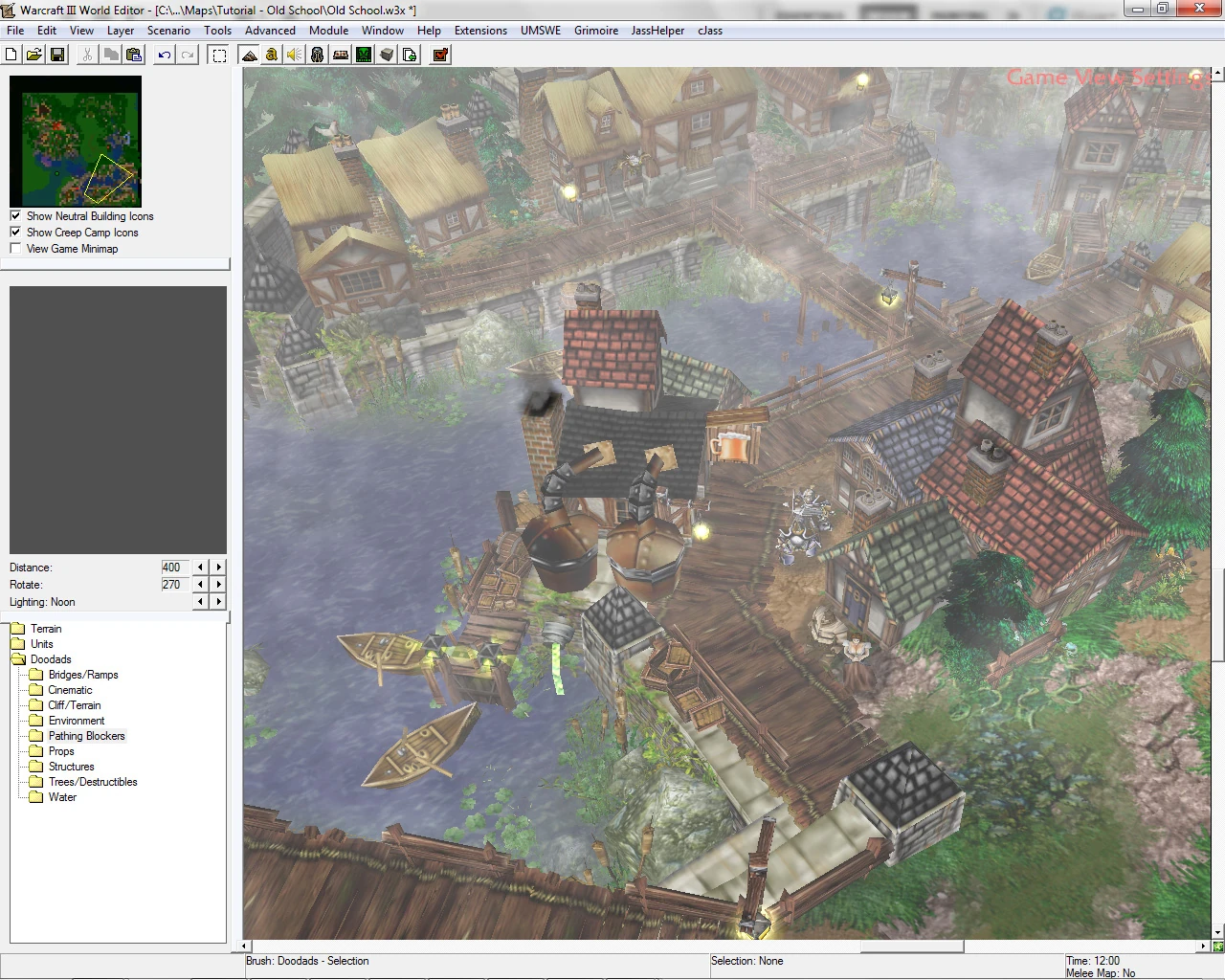
Task: Toggle Show Creep Camp Icons checkbox
Action: pos(15,233)
